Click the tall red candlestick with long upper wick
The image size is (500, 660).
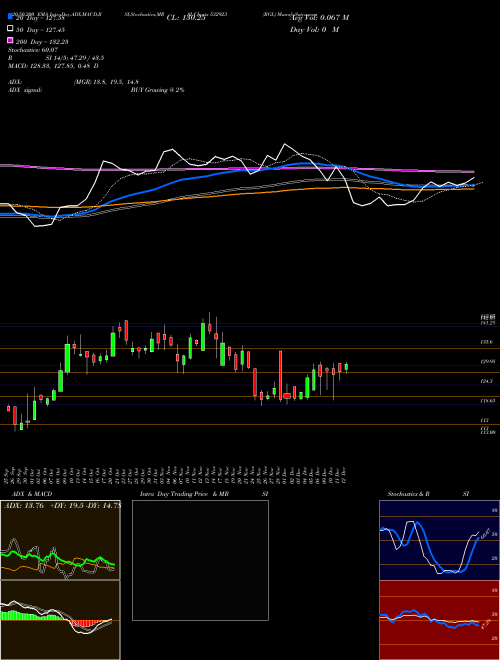[x=280, y=375]
